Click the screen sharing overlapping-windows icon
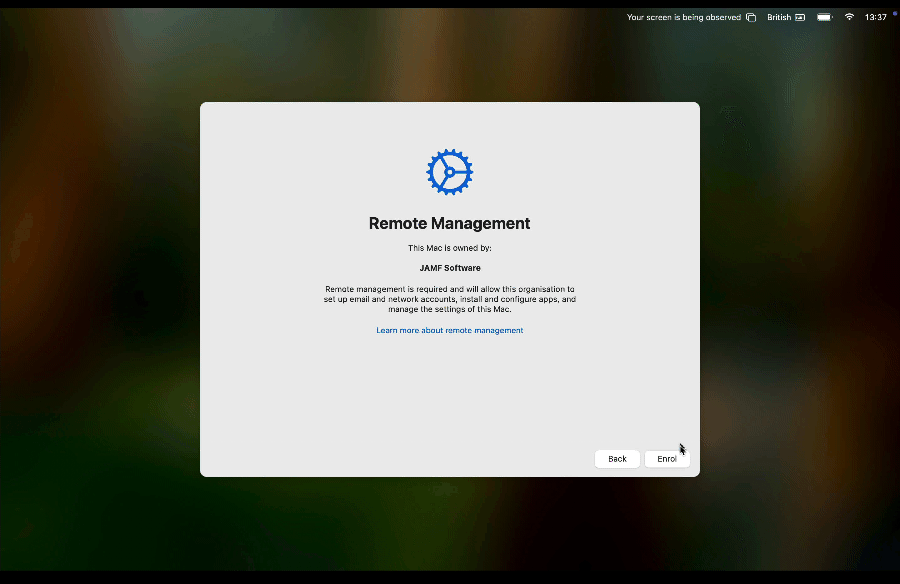The image size is (900, 584). [x=751, y=17]
